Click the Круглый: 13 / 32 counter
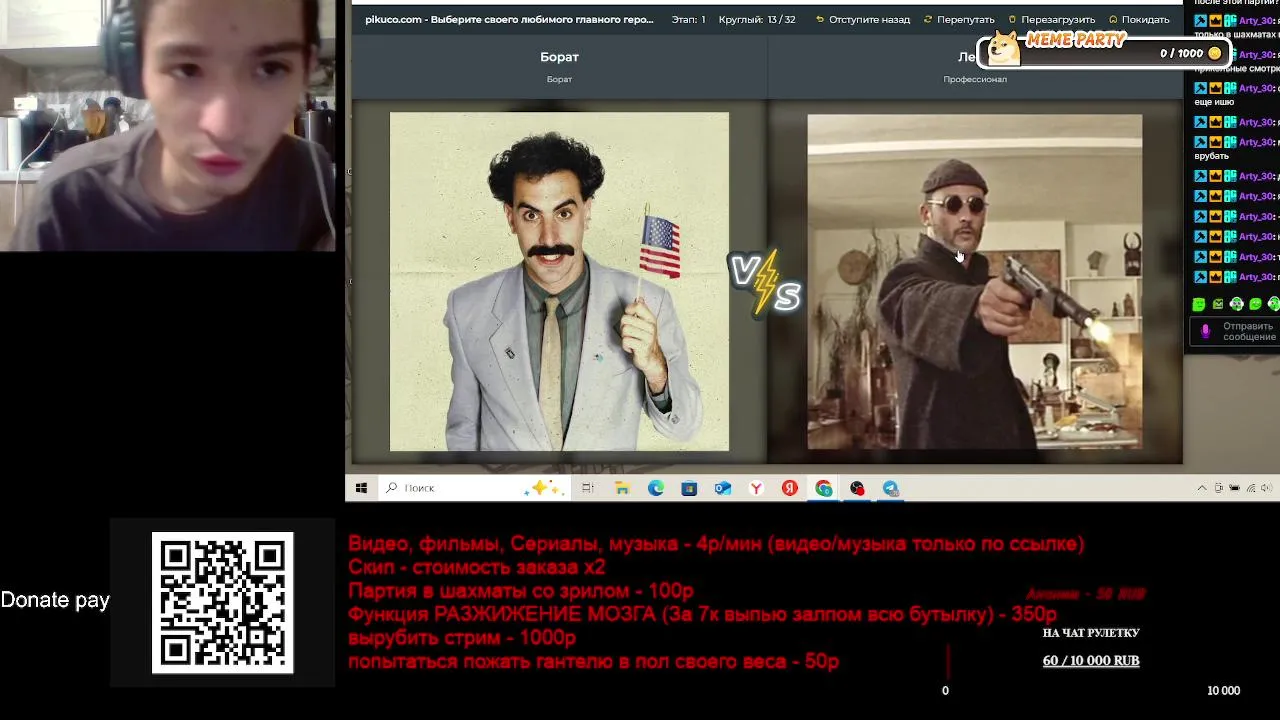Viewport: 1280px width, 720px height. pyautogui.click(x=757, y=19)
